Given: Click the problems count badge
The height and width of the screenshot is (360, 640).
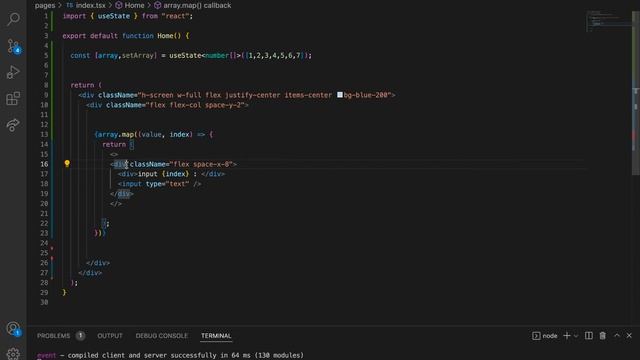Looking at the screenshot, I should [80, 336].
